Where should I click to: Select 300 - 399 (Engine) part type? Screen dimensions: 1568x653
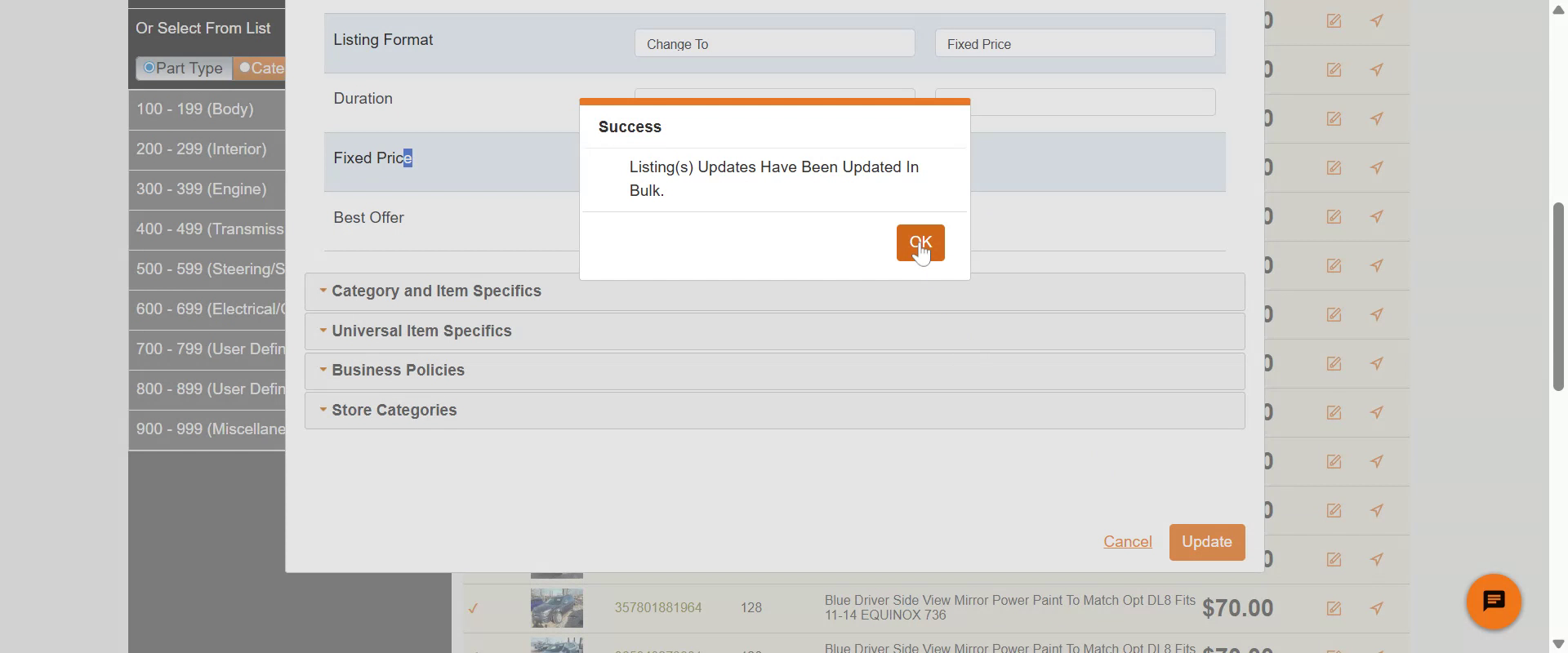pyautogui.click(x=207, y=189)
